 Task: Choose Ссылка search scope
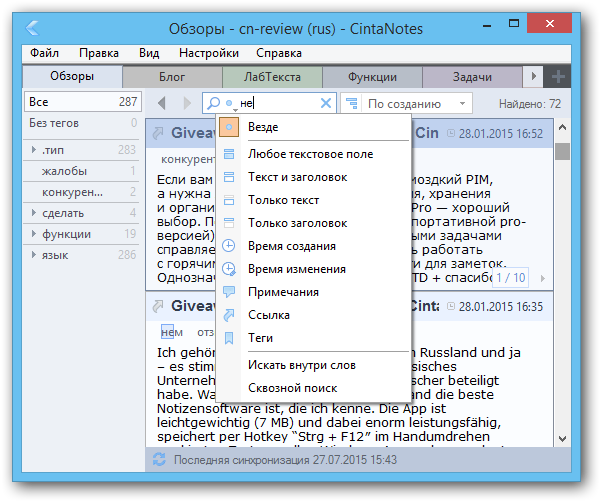(314, 315)
